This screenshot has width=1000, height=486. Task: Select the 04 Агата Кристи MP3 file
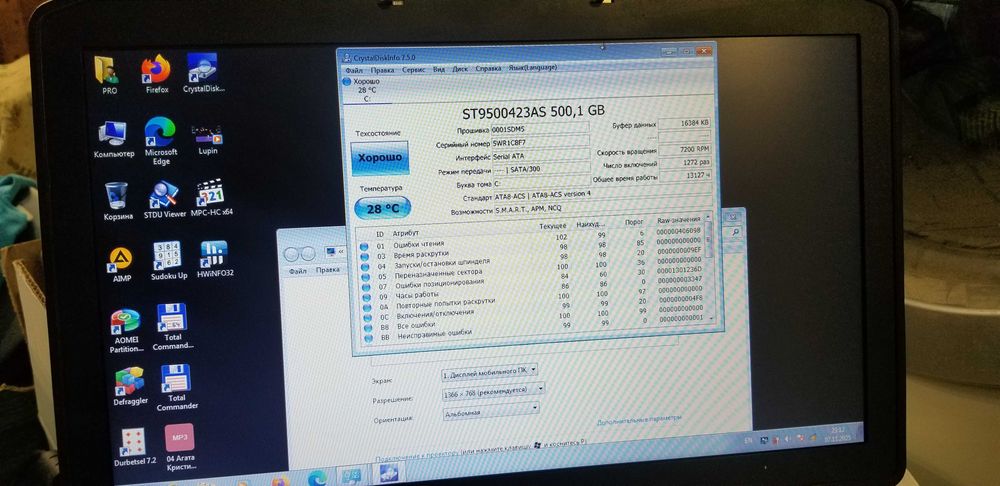coord(180,447)
